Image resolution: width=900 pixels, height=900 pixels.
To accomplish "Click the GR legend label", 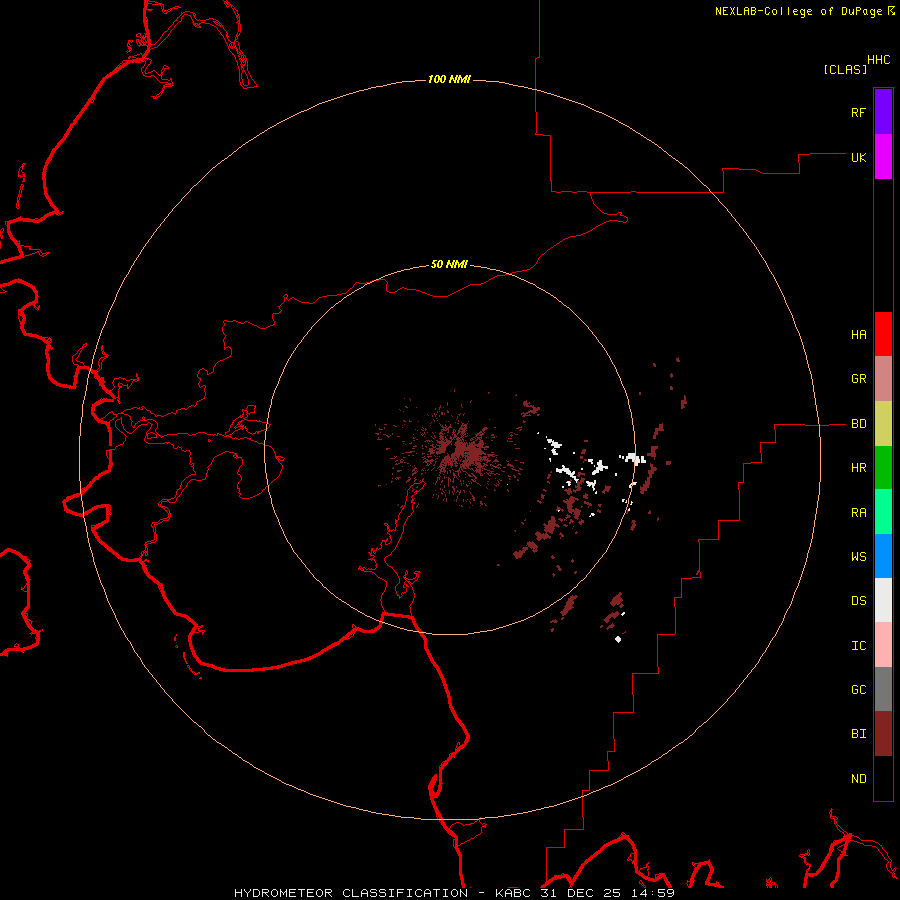I will (x=859, y=379).
